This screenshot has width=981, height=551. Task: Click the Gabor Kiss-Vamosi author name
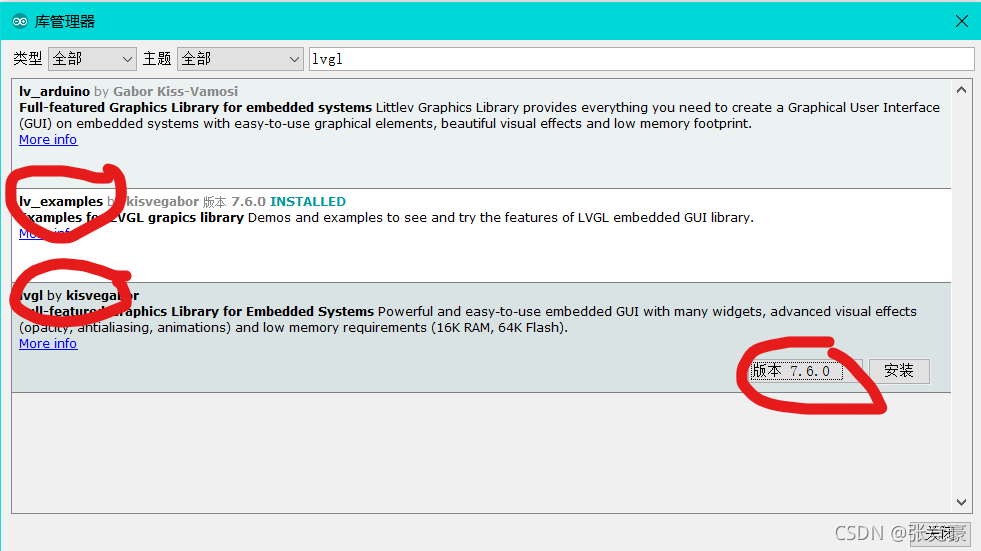[x=175, y=91]
